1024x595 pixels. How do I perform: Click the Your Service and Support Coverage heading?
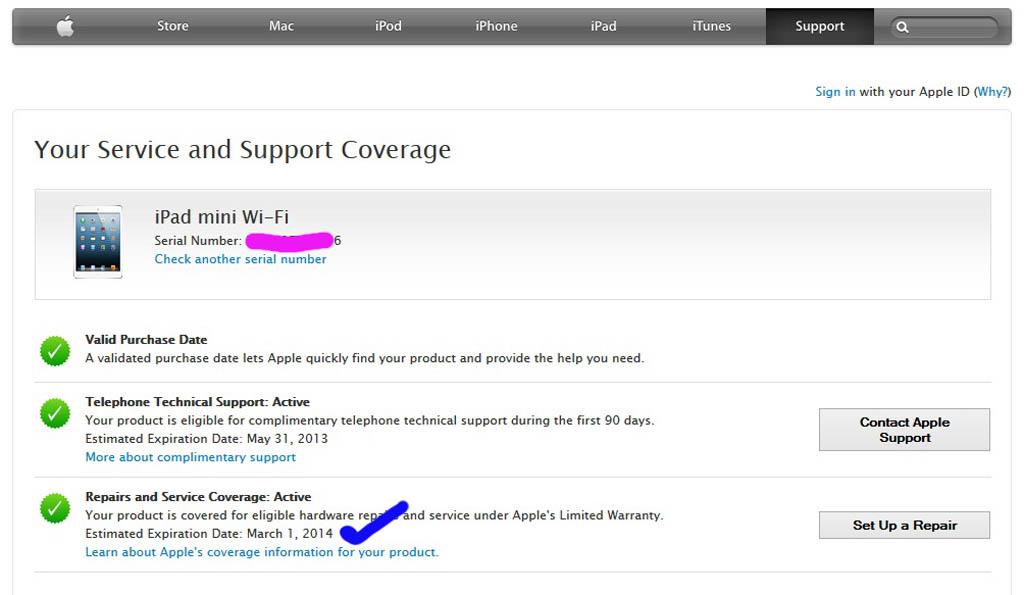click(x=242, y=150)
